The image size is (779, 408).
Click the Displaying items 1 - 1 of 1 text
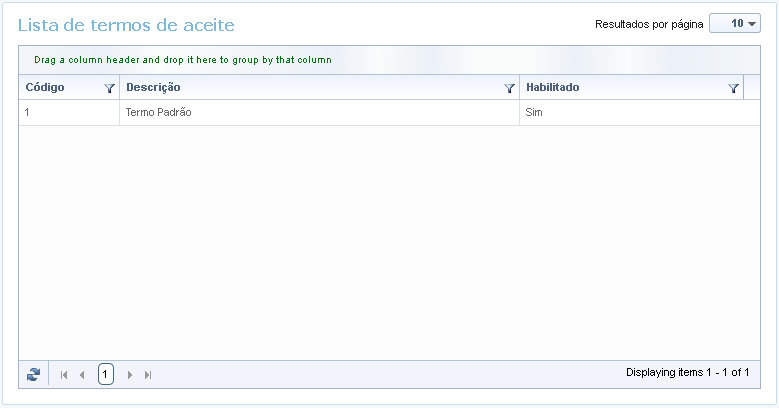click(688, 373)
